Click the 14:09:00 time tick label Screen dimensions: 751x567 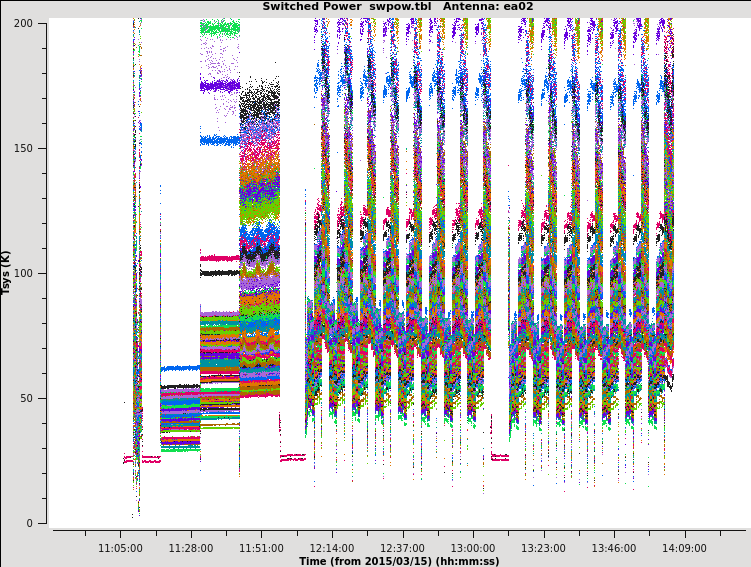(684, 548)
